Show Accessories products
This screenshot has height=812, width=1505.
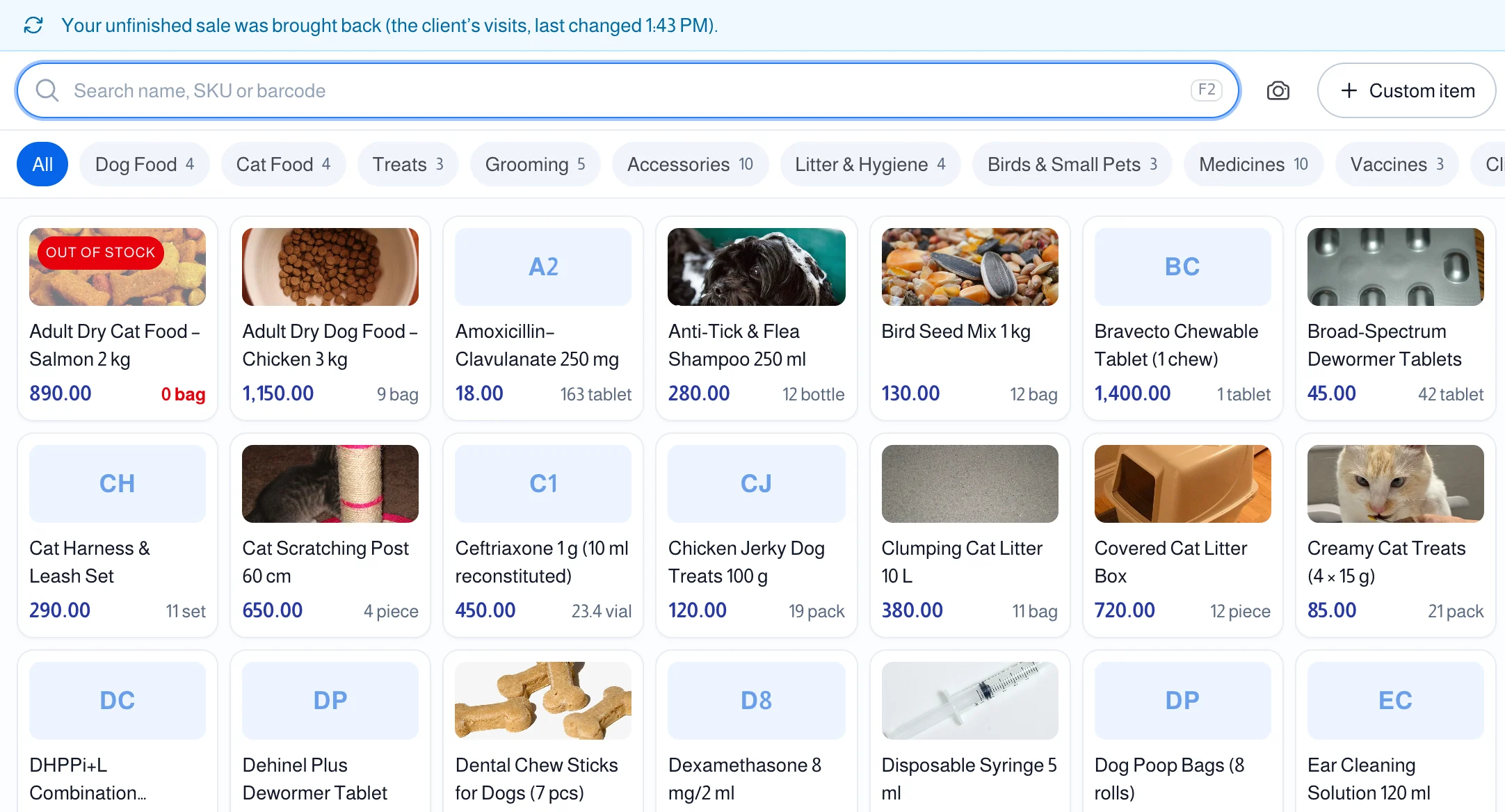(x=690, y=164)
